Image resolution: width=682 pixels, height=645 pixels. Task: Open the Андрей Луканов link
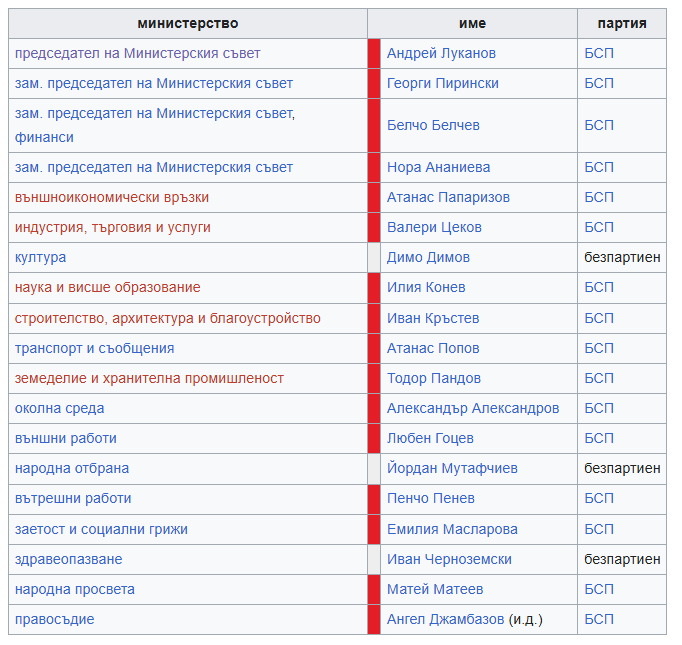441,53
